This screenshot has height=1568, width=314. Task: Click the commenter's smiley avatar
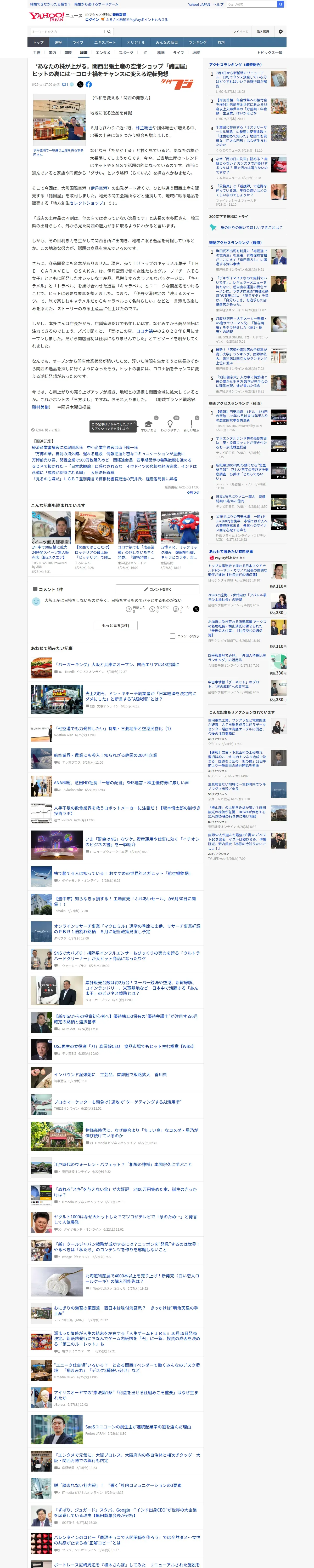point(36,601)
